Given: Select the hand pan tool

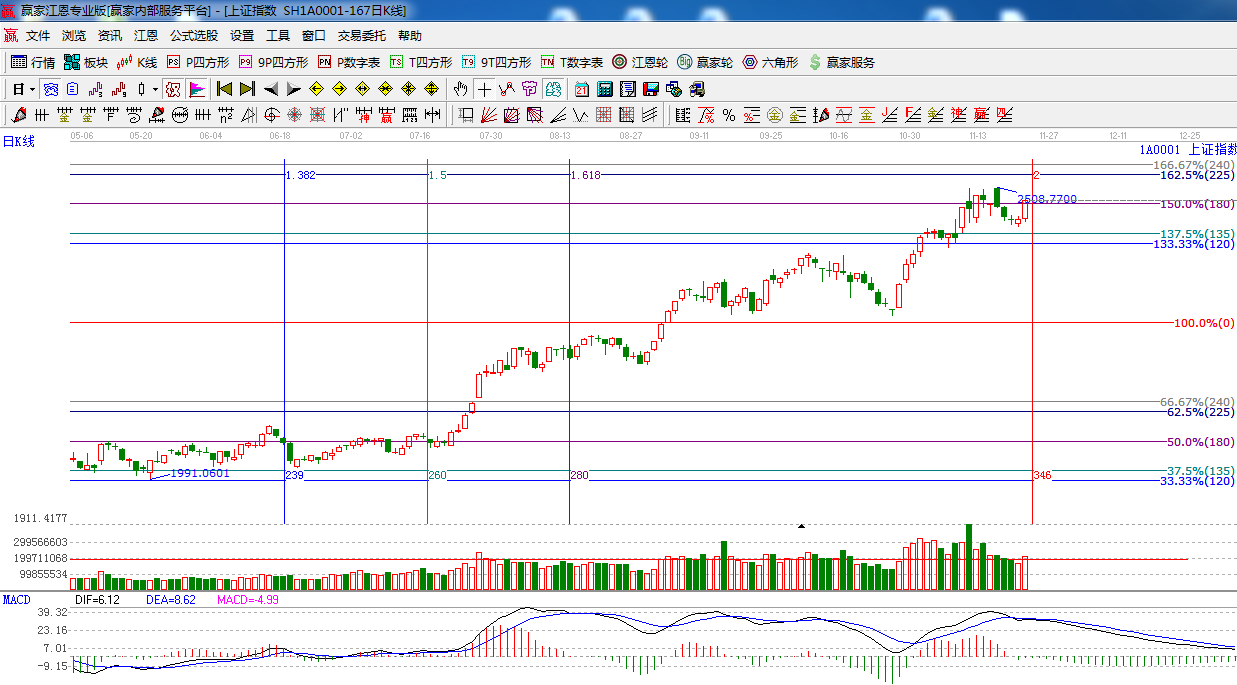Looking at the screenshot, I should coord(460,89).
